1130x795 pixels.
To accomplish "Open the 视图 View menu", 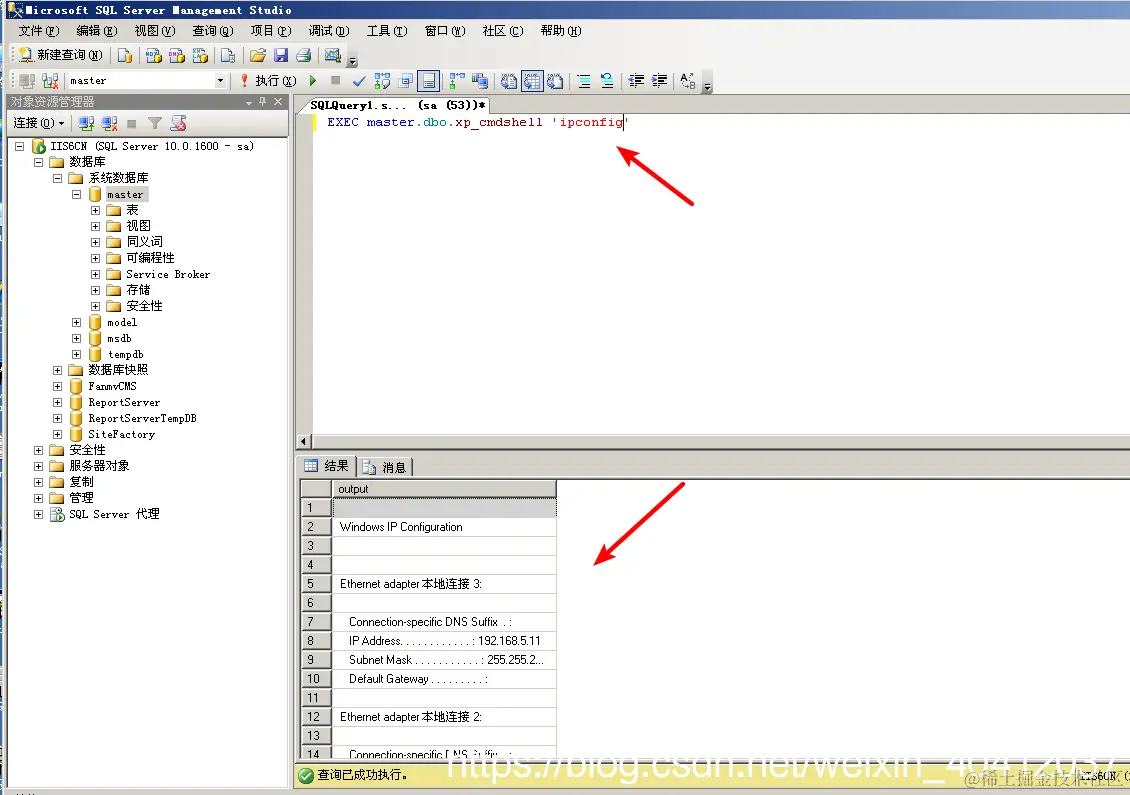I will 155,31.
